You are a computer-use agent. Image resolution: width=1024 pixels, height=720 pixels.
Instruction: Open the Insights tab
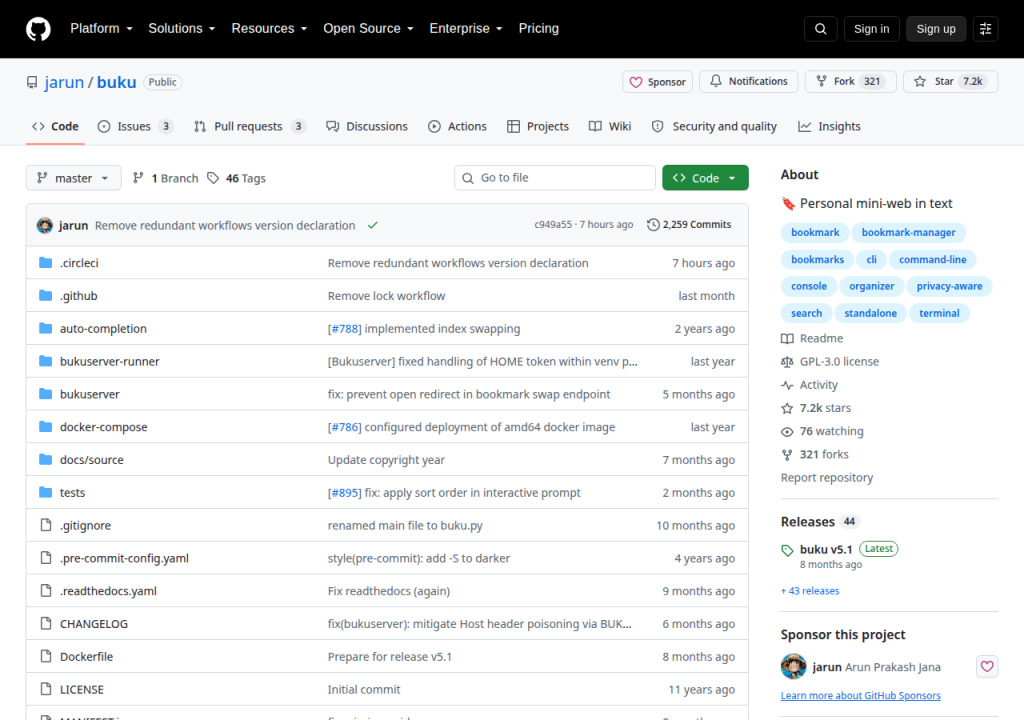pyautogui.click(x=829, y=126)
